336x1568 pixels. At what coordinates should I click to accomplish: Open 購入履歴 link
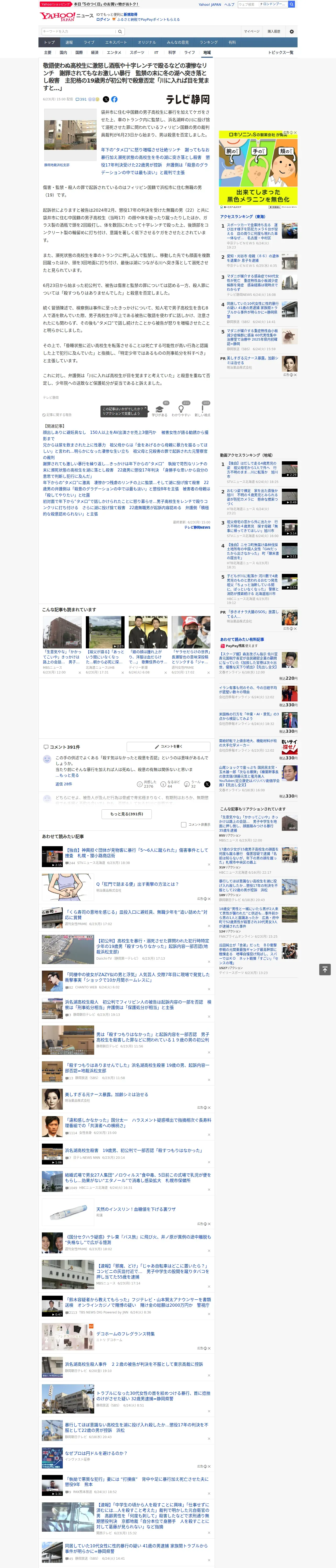pyautogui.click(x=274, y=31)
